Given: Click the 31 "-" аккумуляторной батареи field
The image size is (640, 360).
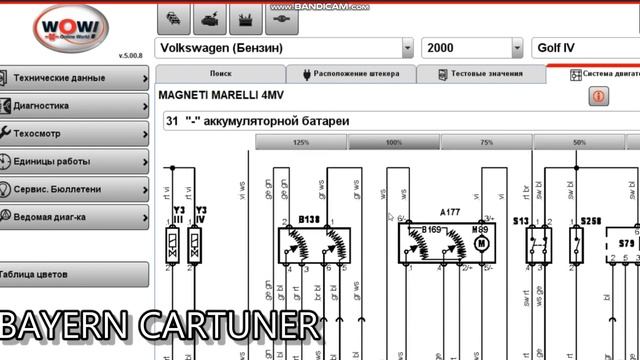Looking at the screenshot, I should click(402, 121).
